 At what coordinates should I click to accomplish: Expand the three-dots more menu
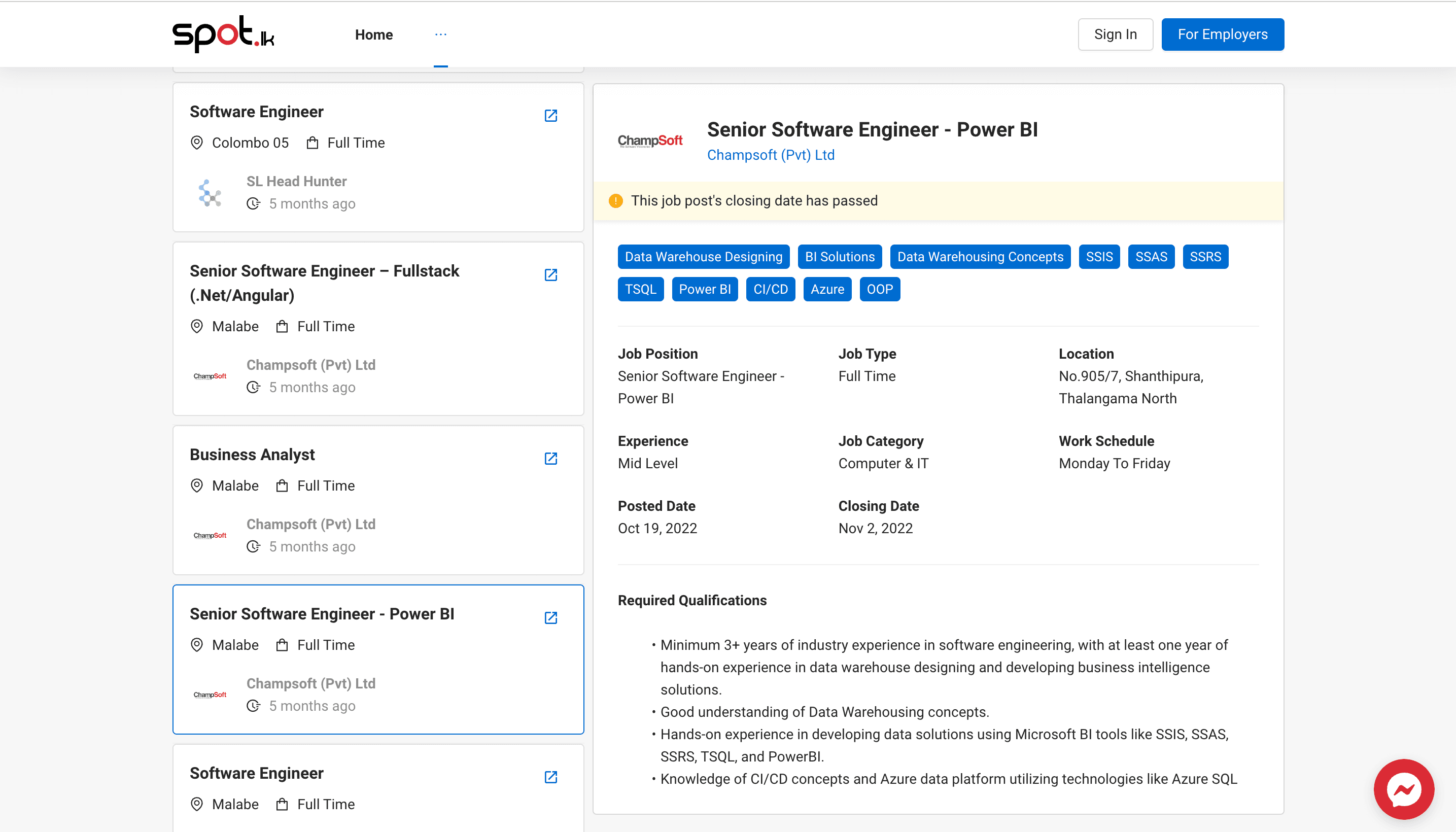click(440, 34)
